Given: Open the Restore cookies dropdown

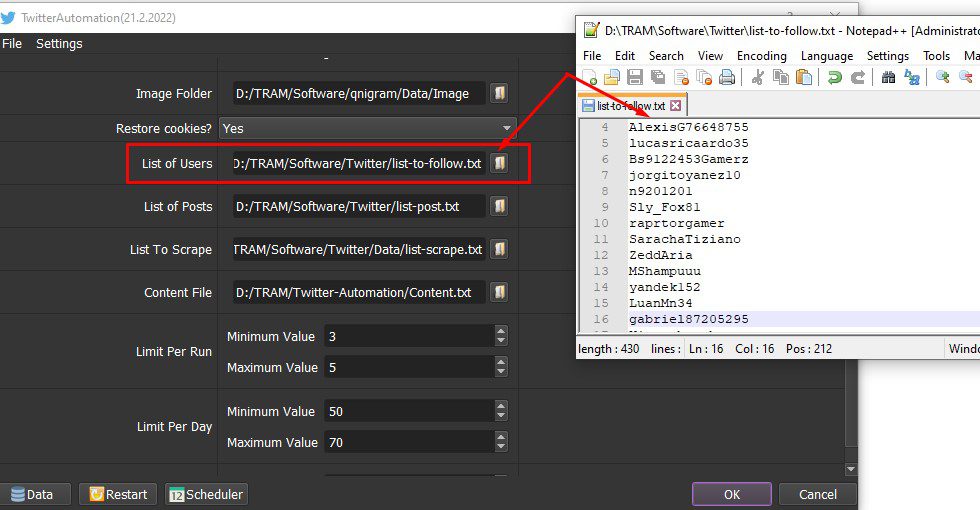Looking at the screenshot, I should 368,128.
